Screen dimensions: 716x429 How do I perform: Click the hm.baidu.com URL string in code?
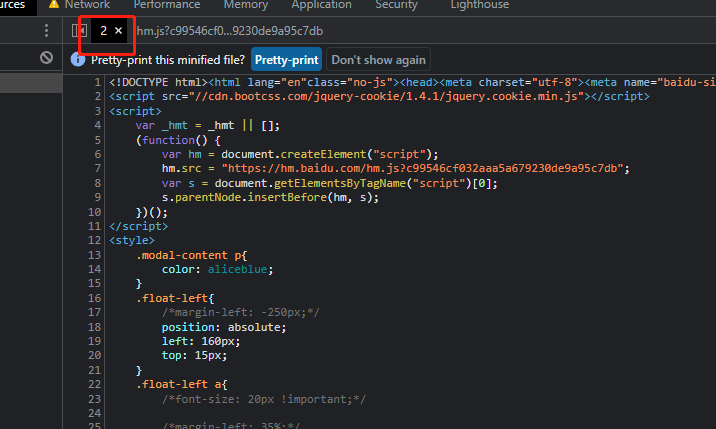pyautogui.click(x=422, y=168)
